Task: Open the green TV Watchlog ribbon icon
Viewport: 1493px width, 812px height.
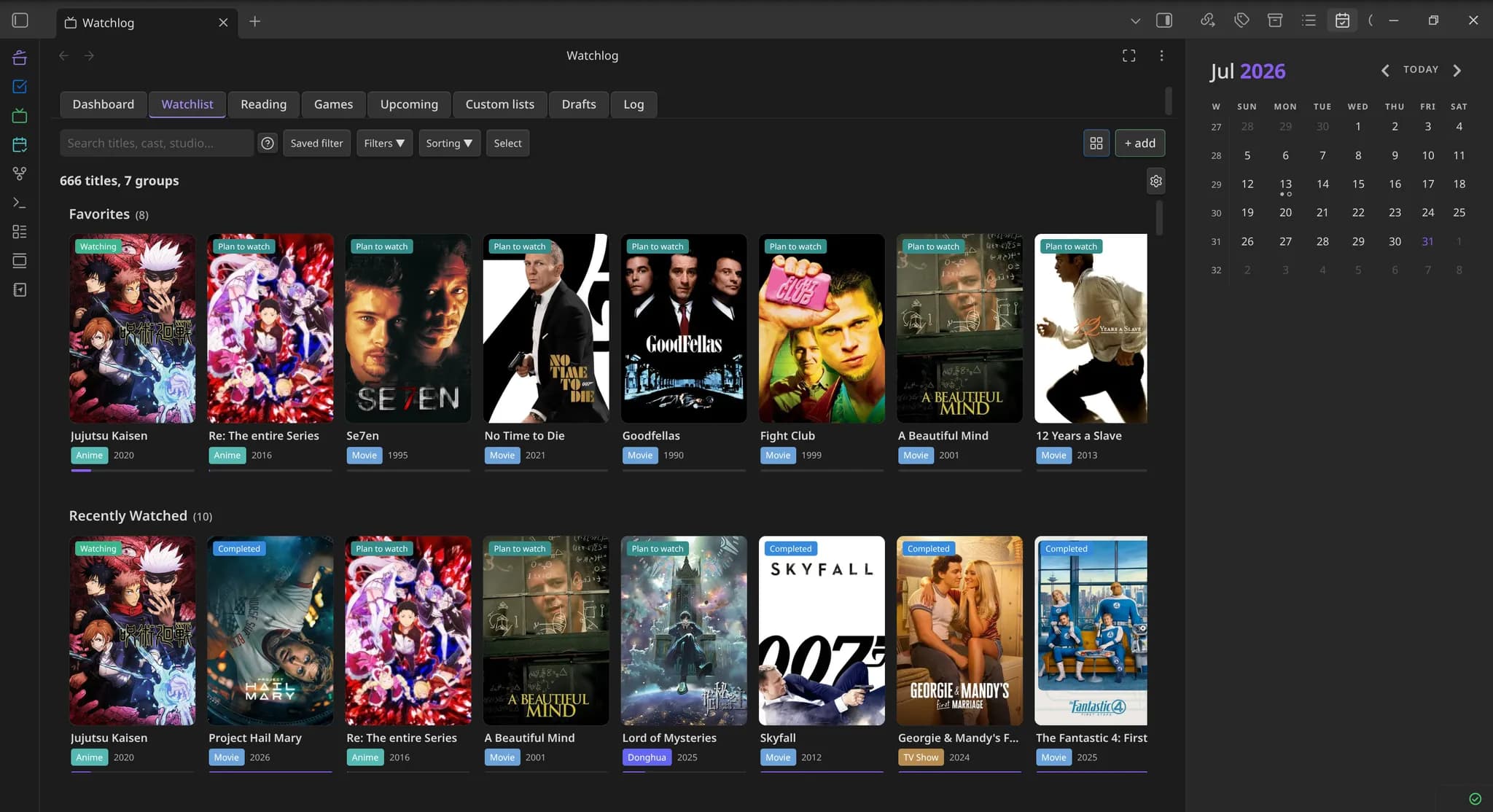Action: point(20,116)
